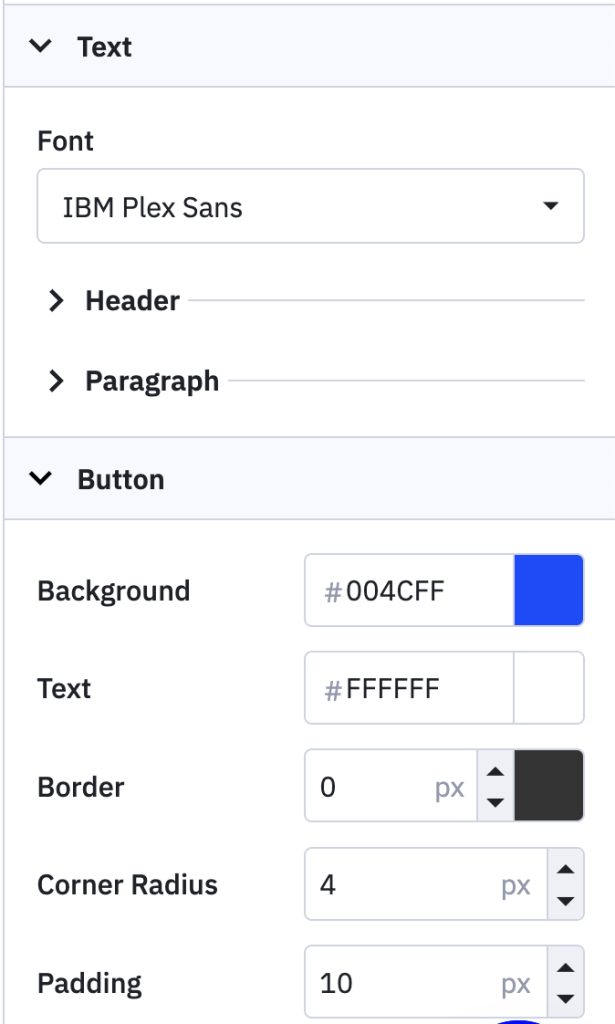
Task: Click the blue button Background color swatch
Action: coord(548,591)
